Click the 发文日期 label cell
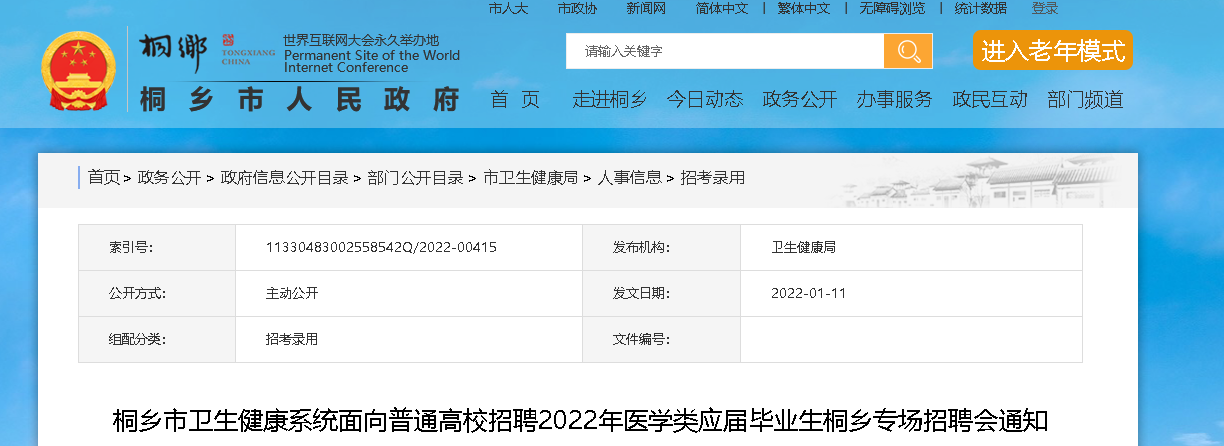The image size is (1224, 446). [x=661, y=293]
